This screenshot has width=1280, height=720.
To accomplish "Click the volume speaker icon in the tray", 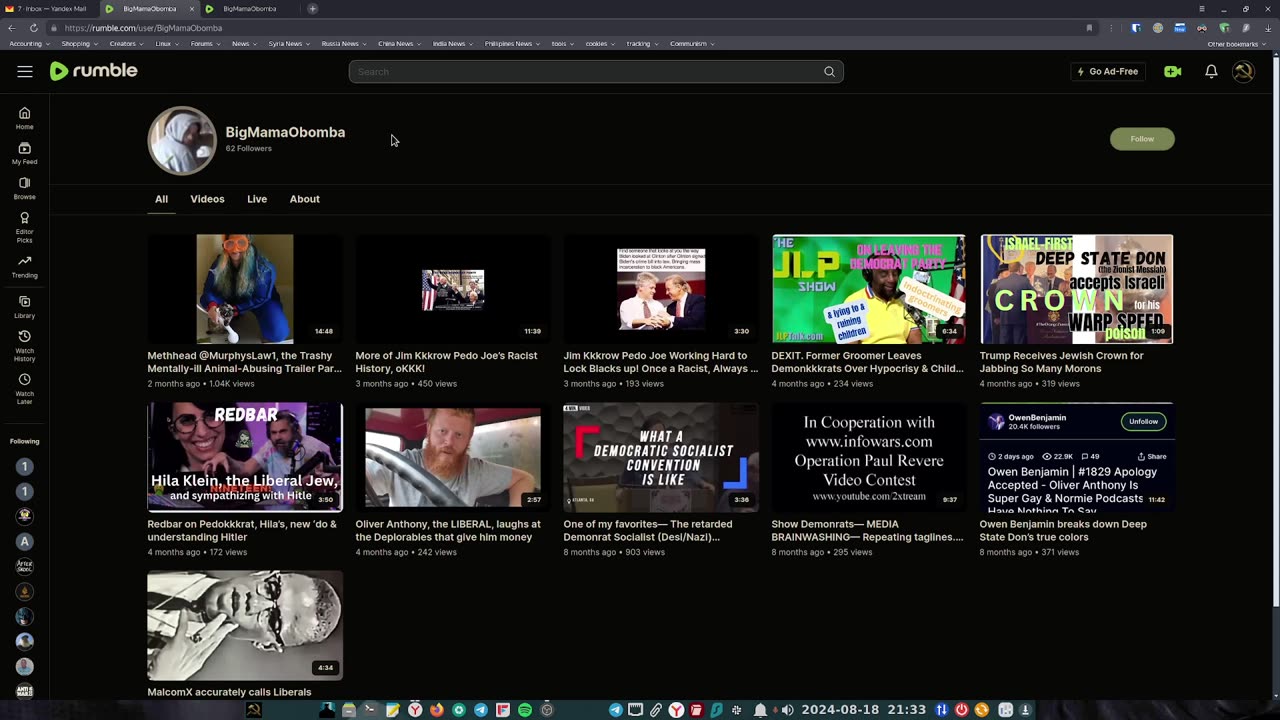I will coord(787,710).
